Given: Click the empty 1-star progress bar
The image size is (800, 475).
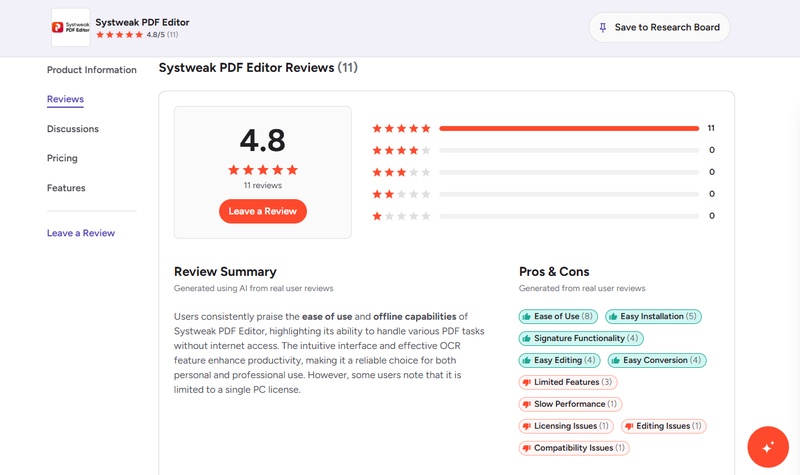Looking at the screenshot, I should [x=569, y=216].
